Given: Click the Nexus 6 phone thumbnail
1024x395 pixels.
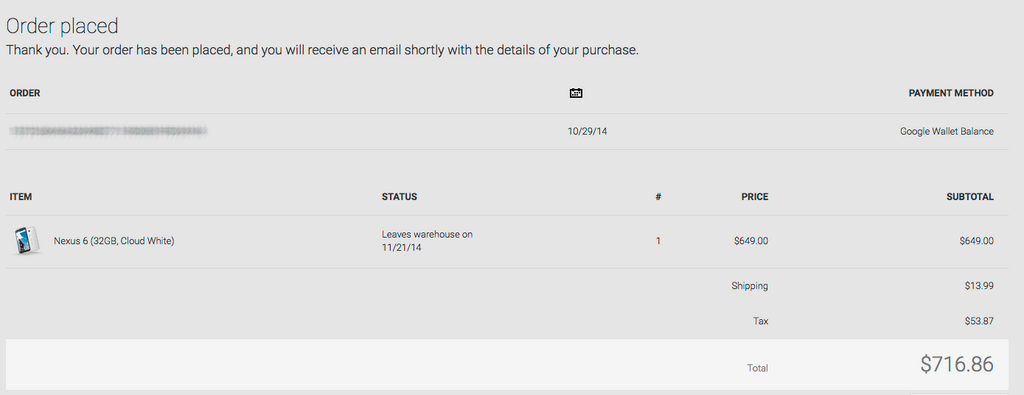Looking at the screenshot, I should [x=27, y=240].
